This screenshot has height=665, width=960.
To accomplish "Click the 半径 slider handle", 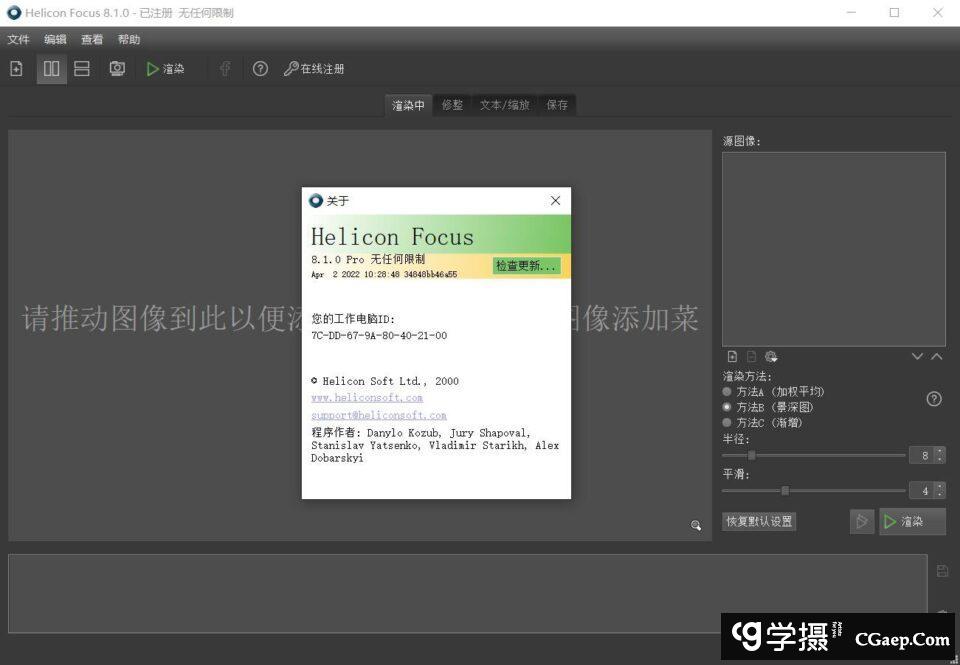I will (751, 456).
